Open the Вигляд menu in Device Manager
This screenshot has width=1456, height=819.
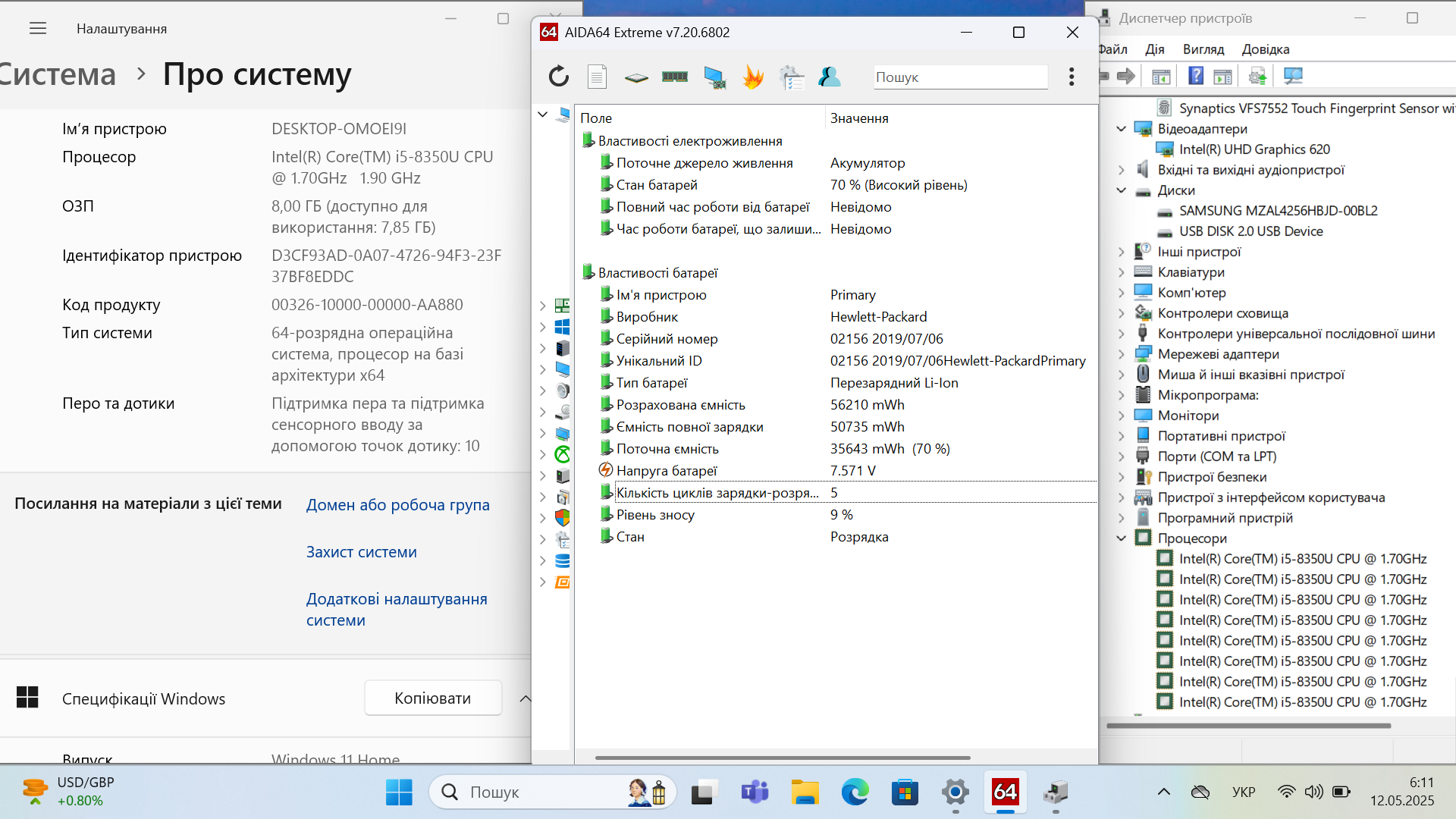click(x=1203, y=49)
